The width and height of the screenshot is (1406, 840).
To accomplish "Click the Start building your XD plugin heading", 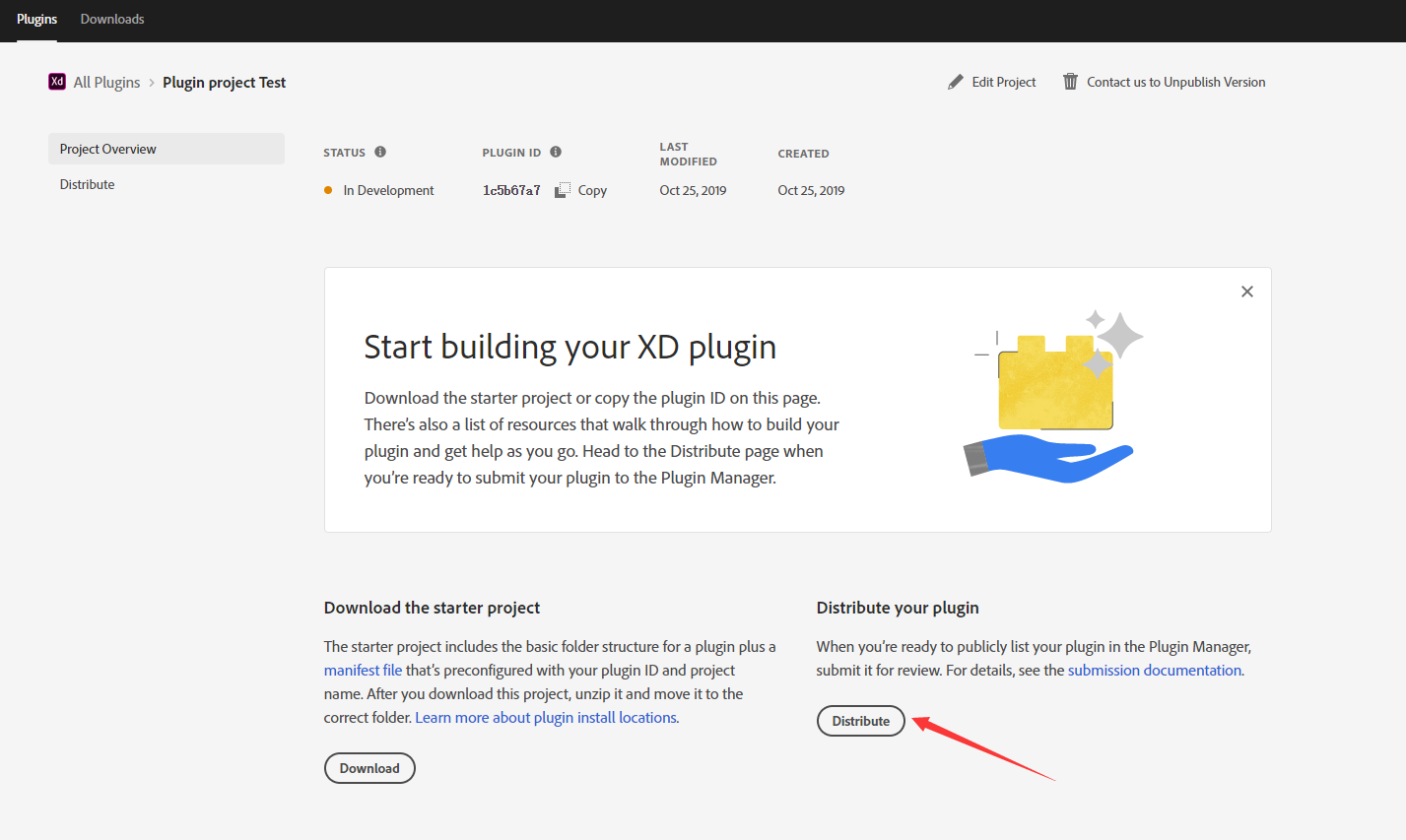I will [570, 347].
